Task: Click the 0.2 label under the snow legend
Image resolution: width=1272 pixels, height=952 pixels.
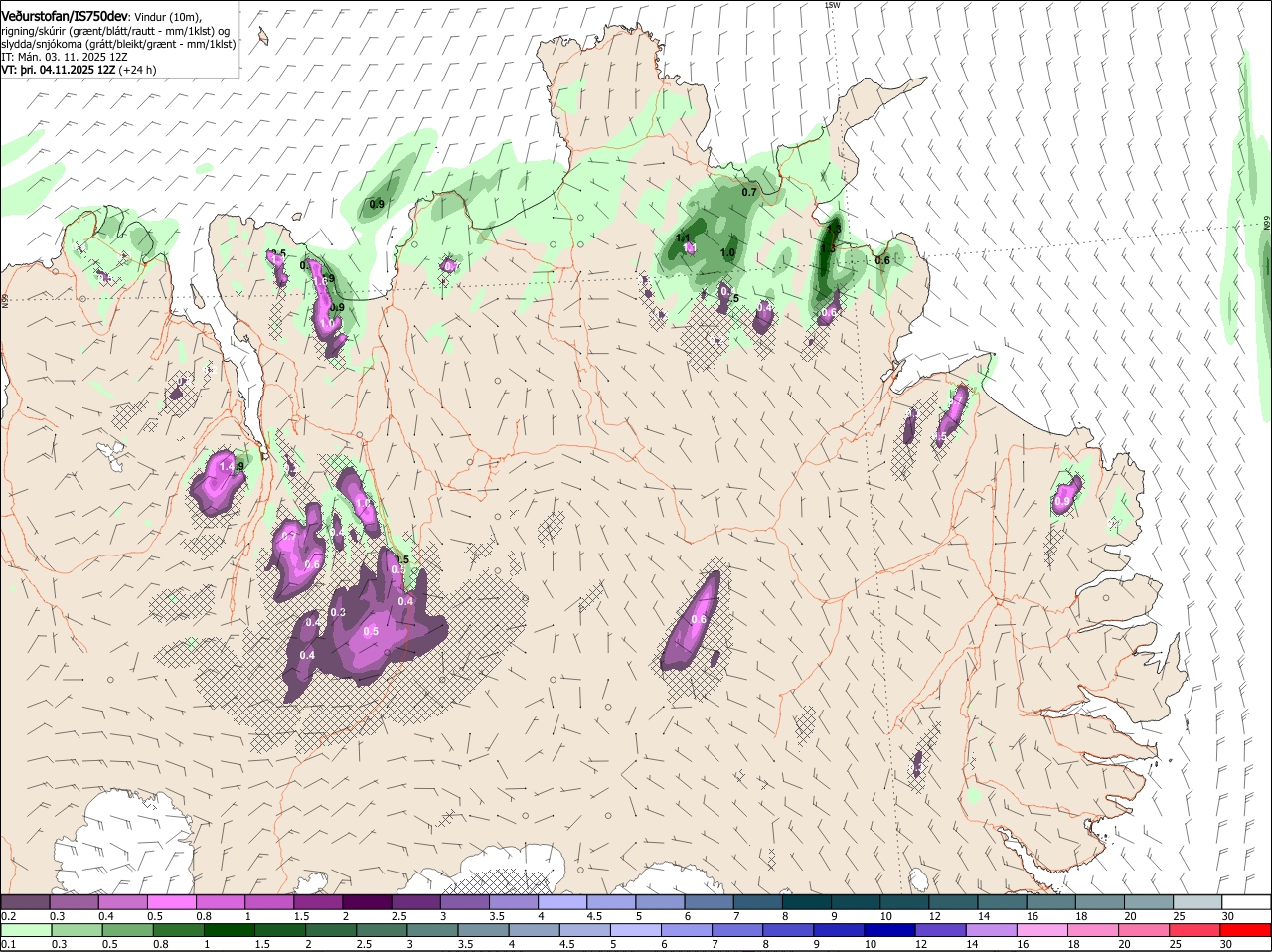Action: [x=8, y=915]
